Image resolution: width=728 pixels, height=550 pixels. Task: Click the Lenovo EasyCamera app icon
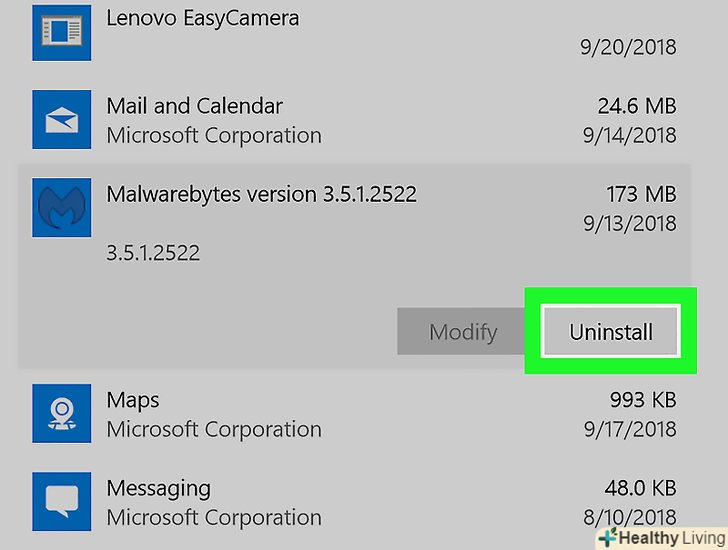point(62,29)
